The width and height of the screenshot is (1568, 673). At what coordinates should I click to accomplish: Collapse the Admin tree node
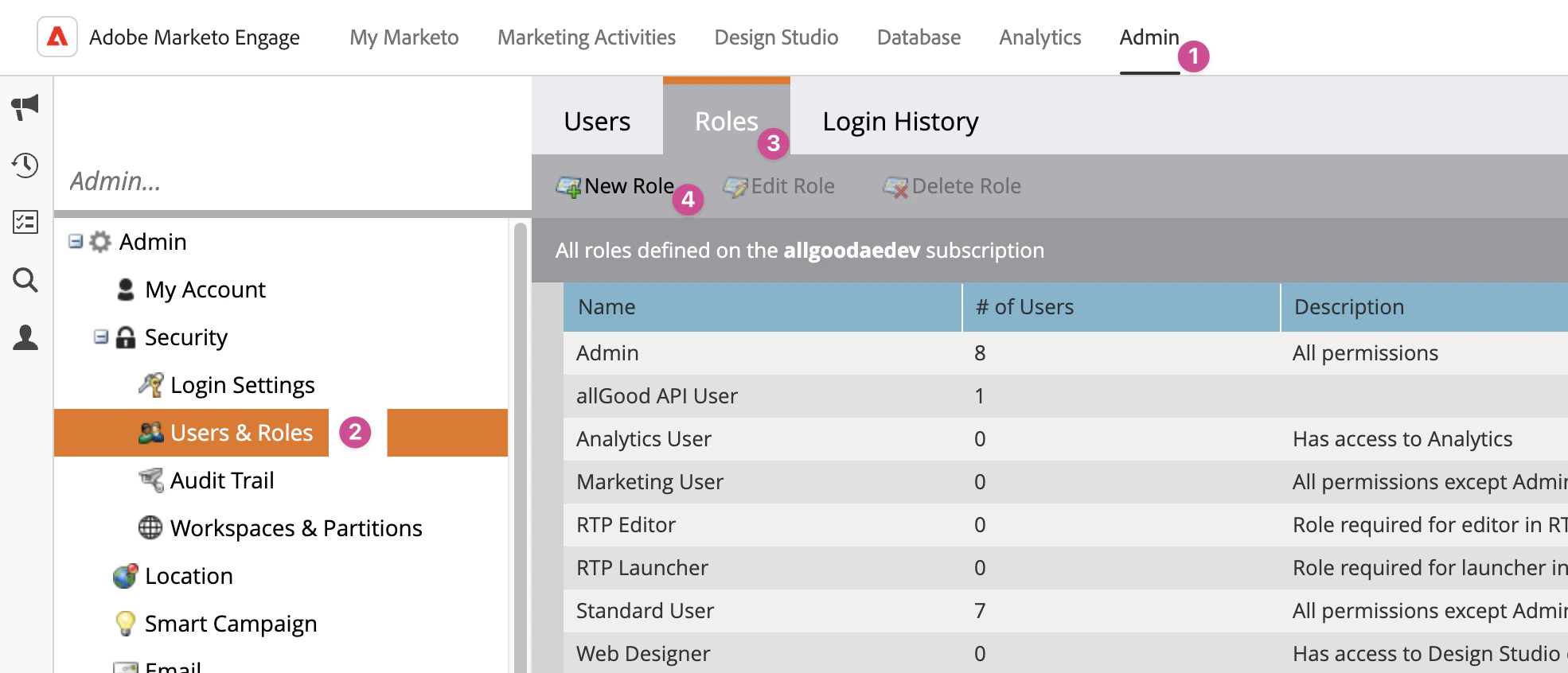pyautogui.click(x=76, y=241)
